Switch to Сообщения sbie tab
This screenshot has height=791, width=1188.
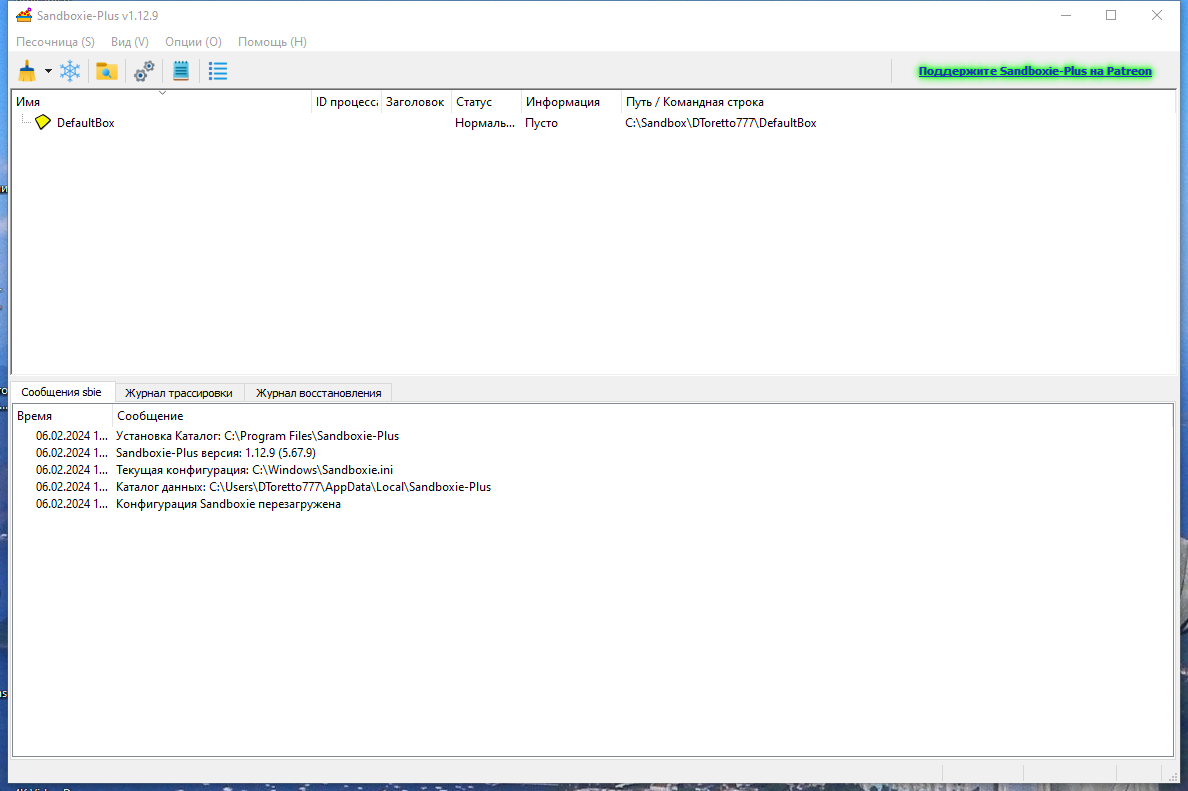61,392
